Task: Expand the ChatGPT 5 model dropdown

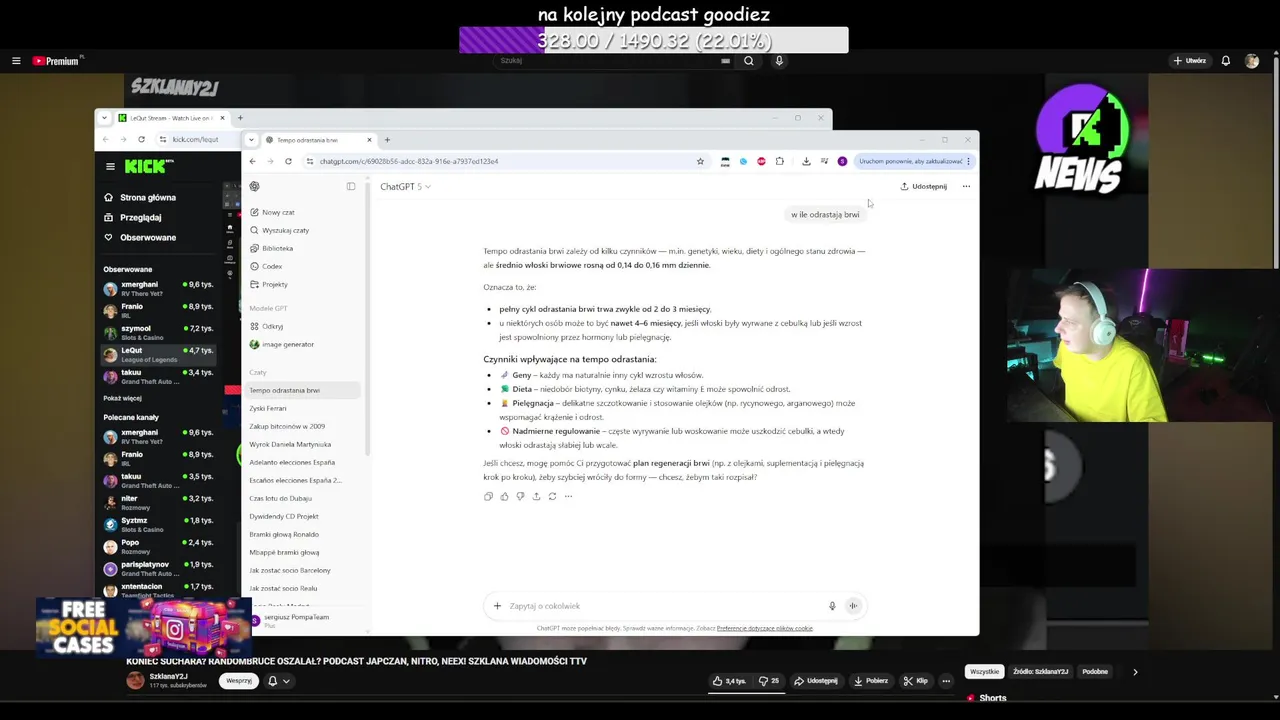Action: tap(405, 186)
